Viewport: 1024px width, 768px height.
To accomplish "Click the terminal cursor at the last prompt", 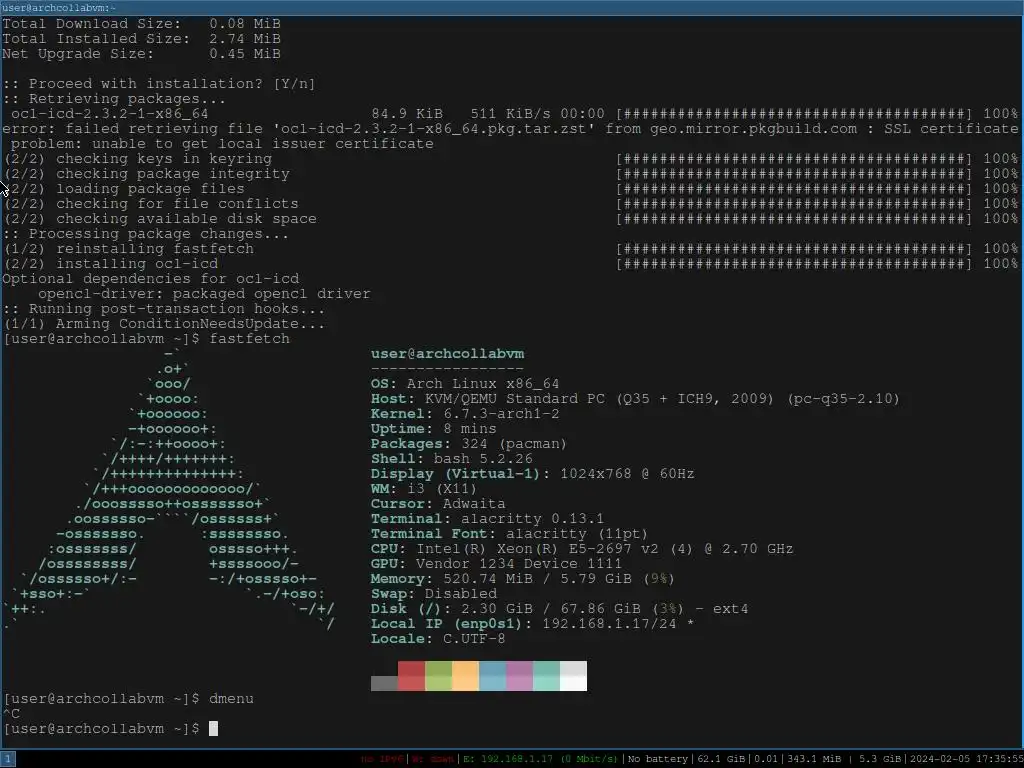I will point(213,728).
